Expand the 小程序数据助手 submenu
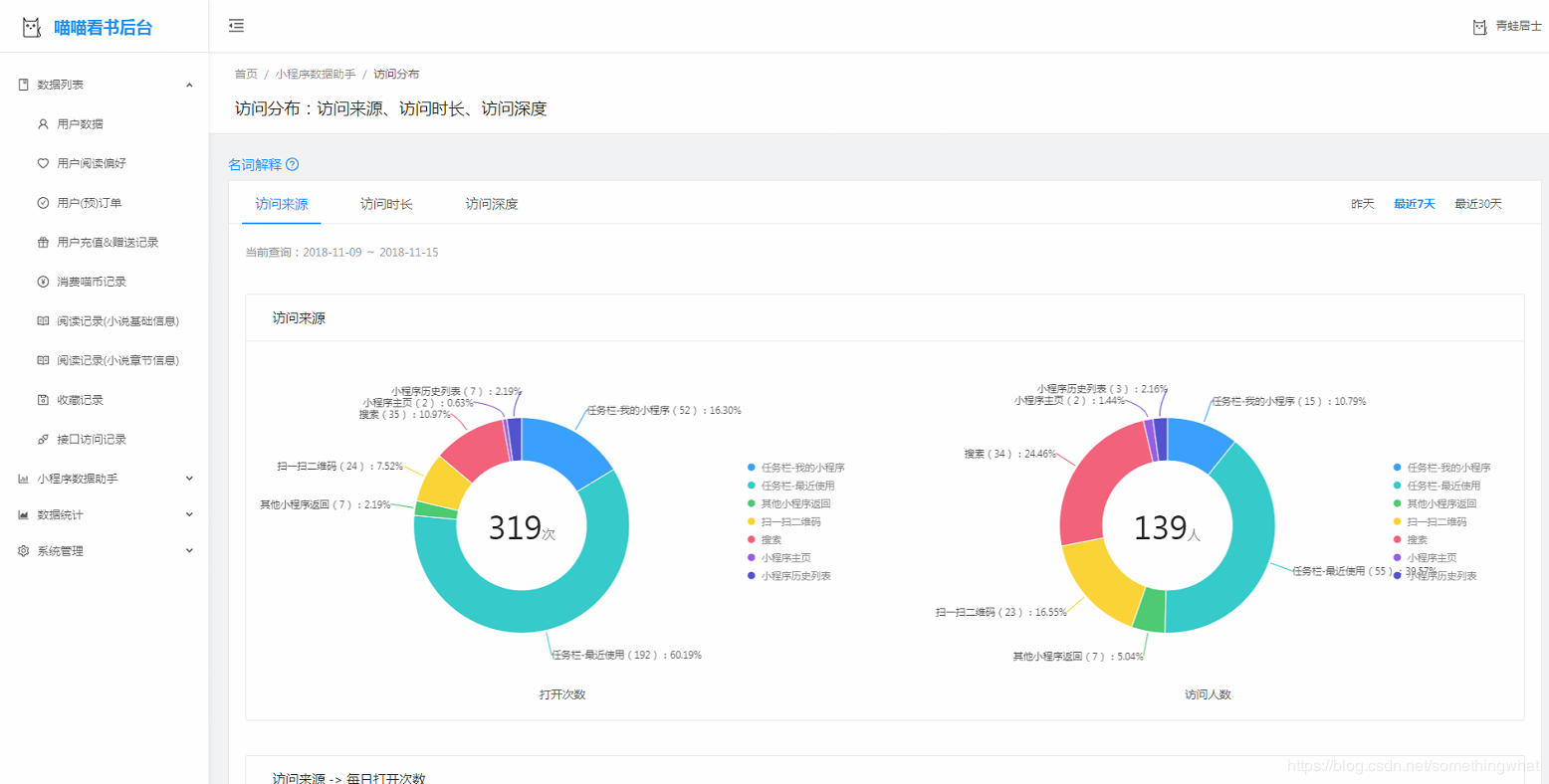 pyautogui.click(x=105, y=479)
